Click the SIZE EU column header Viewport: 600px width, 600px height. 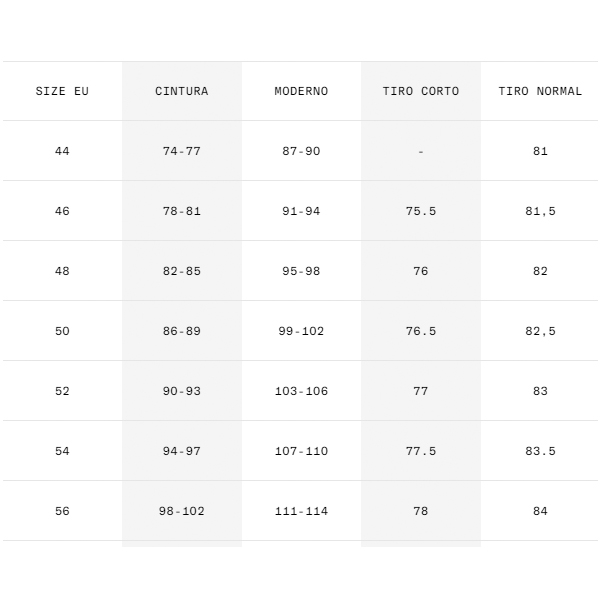tap(62, 91)
